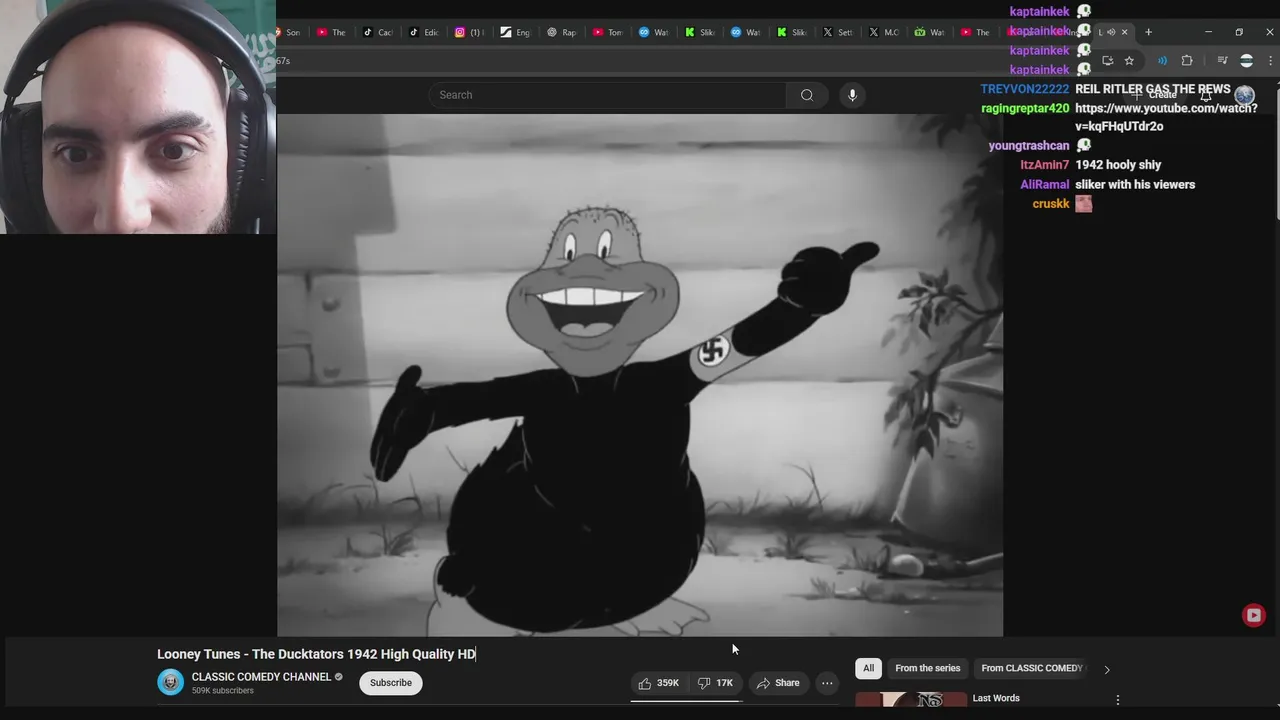The width and height of the screenshot is (1280, 720).
Task: Open the browser profile avatar icon
Action: pos(1246,61)
